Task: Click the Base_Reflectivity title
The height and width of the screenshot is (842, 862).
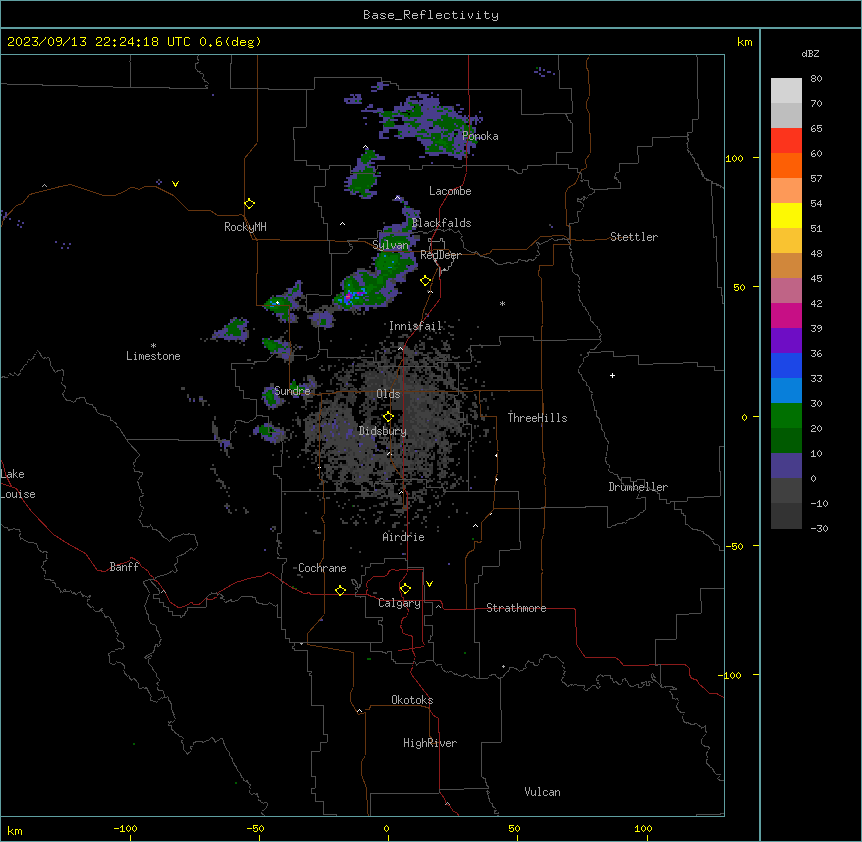Action: (431, 15)
